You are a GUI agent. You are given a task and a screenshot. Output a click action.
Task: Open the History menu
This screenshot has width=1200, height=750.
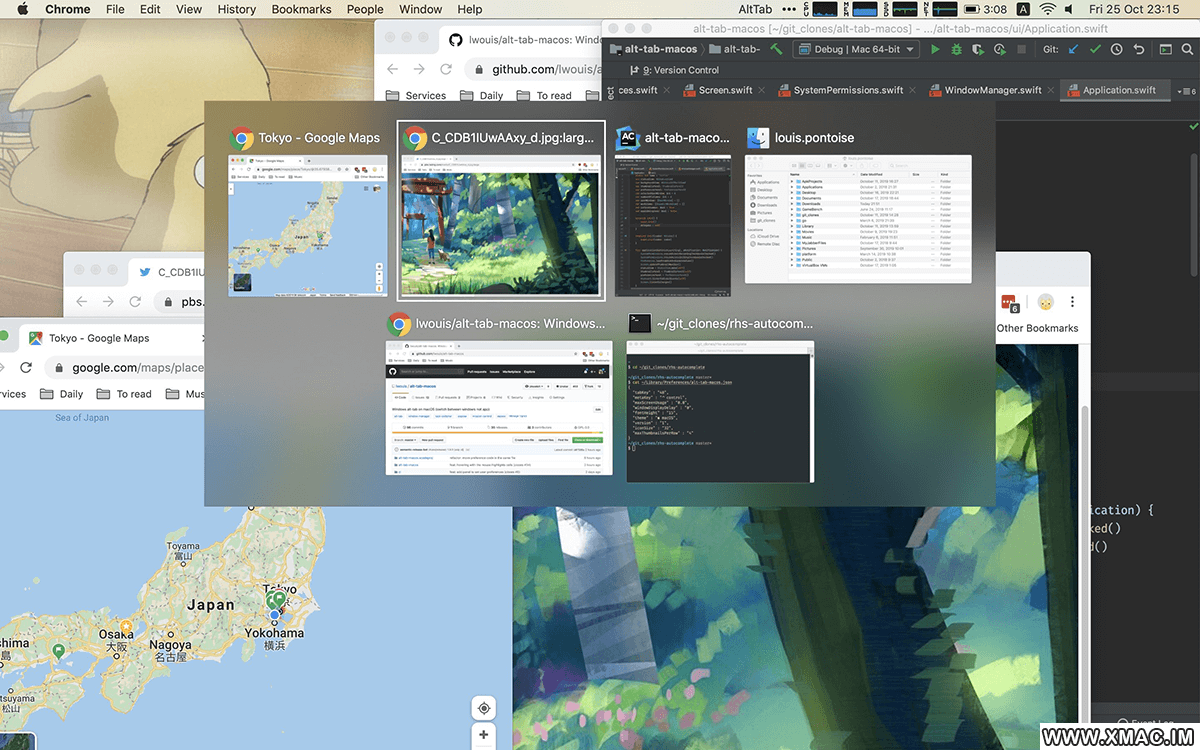point(236,9)
